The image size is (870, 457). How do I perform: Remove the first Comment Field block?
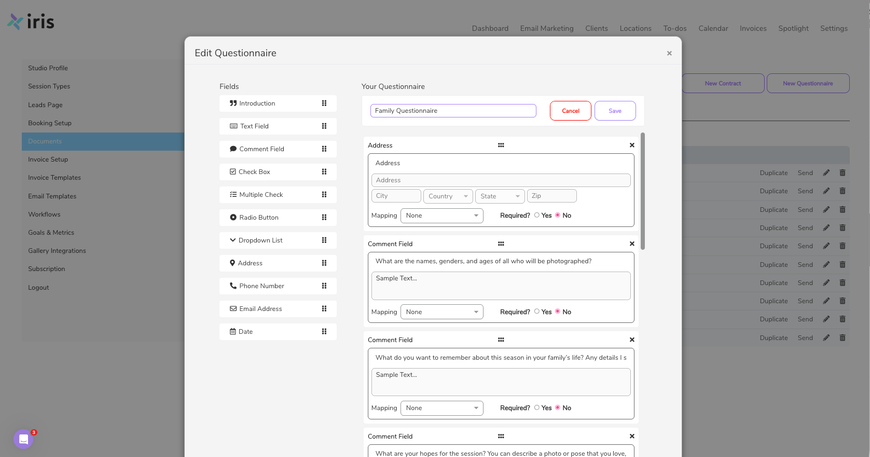pyautogui.click(x=631, y=243)
